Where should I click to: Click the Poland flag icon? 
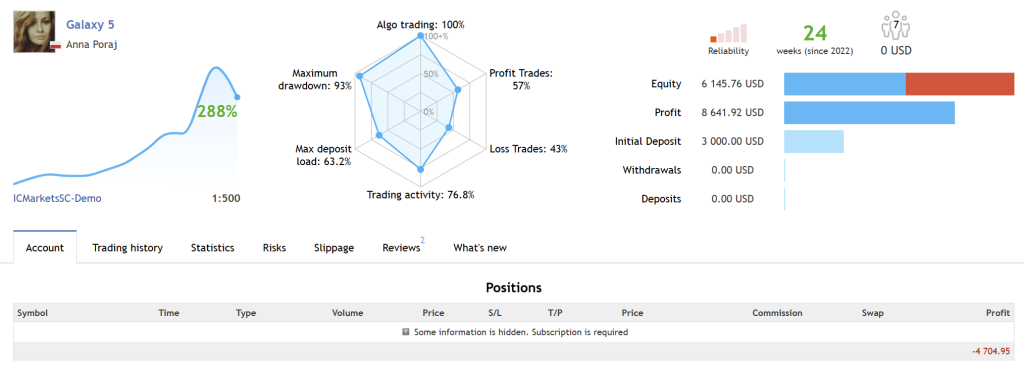point(56,46)
